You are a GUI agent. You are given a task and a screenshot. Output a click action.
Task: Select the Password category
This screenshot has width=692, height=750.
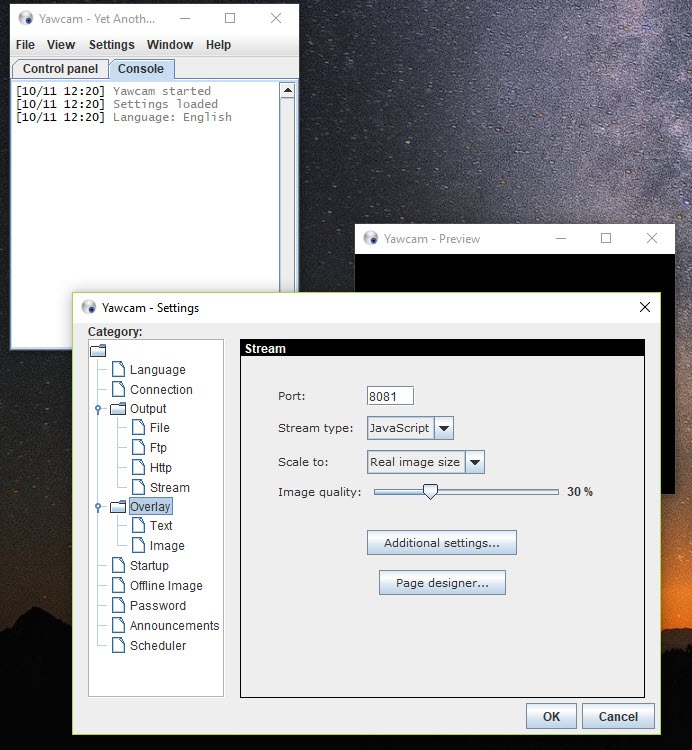tap(158, 606)
